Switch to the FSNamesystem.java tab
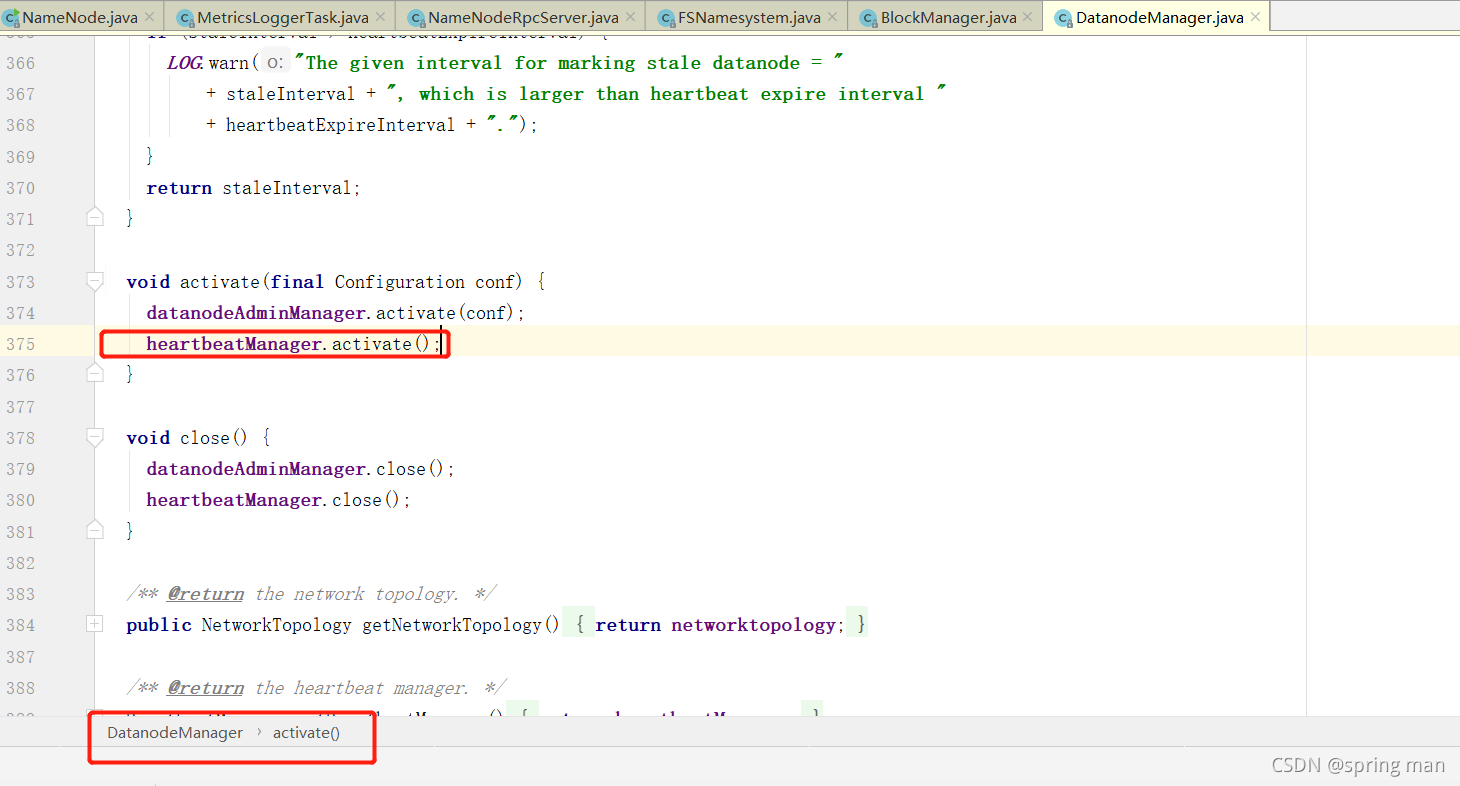 (746, 17)
